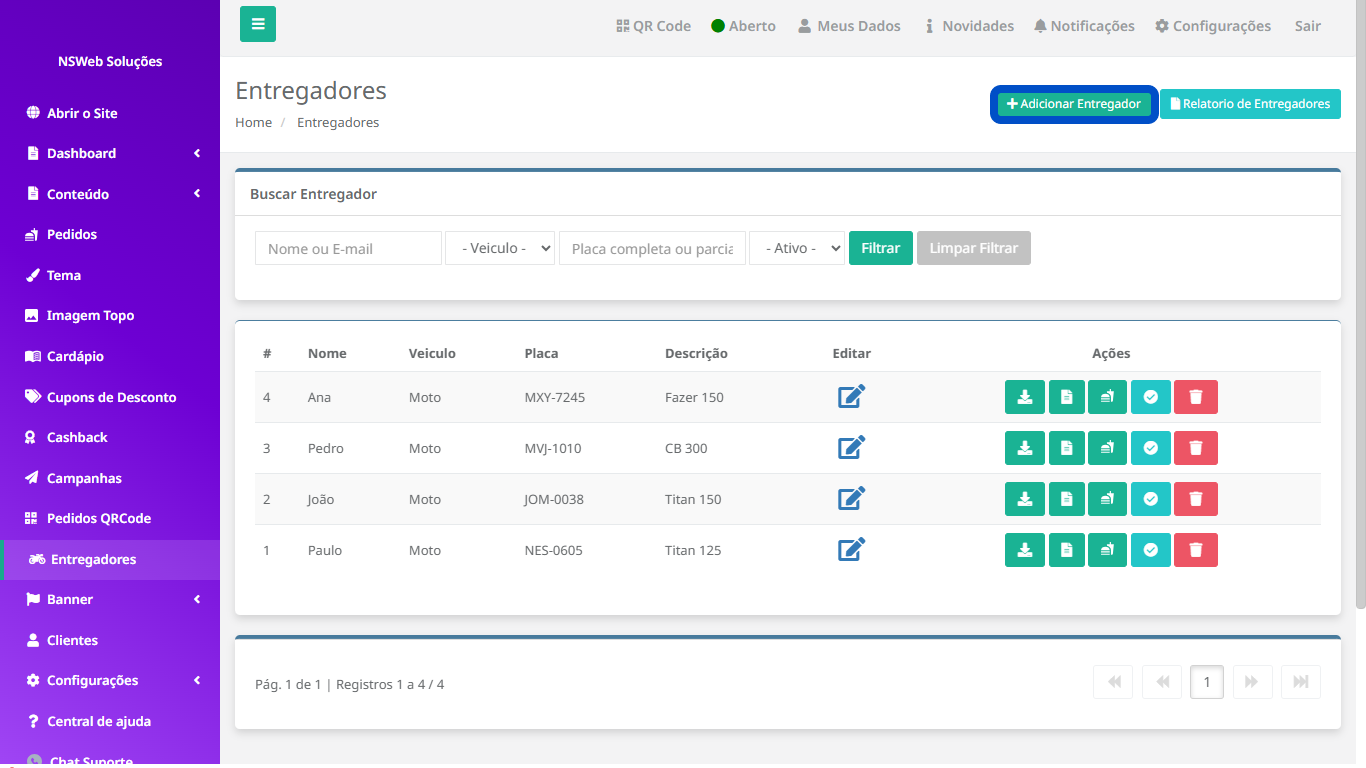Open Cardápio from the sidebar
This screenshot has height=768, width=1366.
110,356
